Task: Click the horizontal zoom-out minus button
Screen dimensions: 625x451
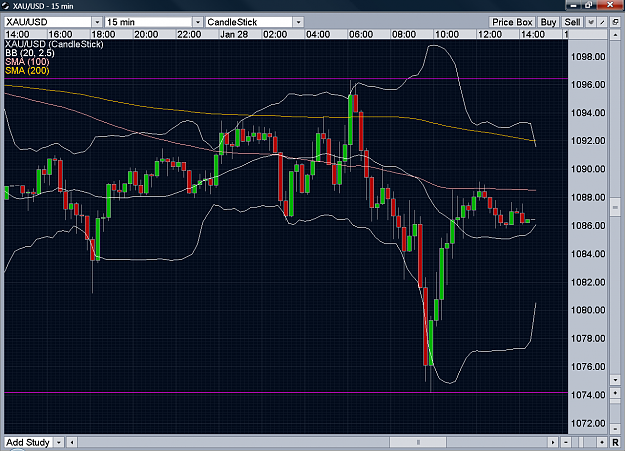Action: coord(566,442)
